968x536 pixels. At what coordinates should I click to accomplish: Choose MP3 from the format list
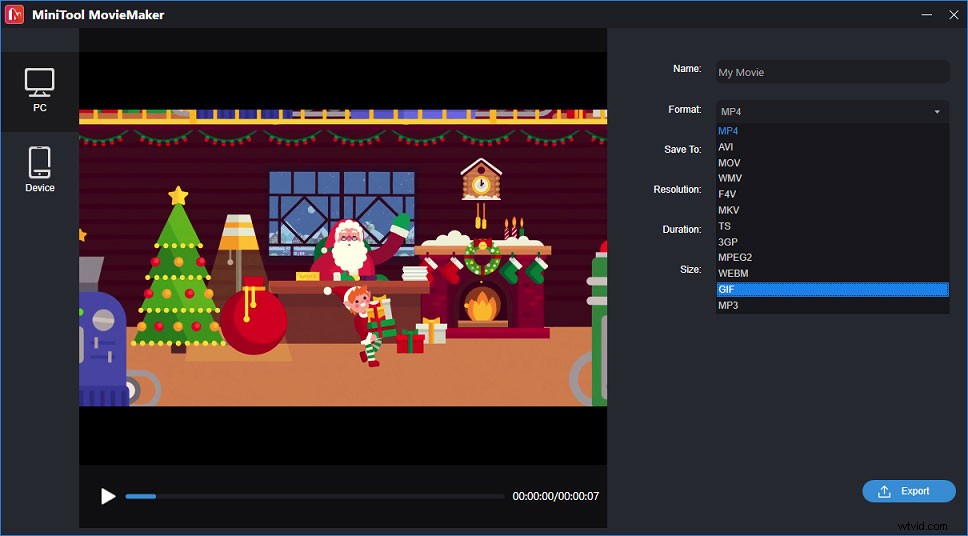[x=832, y=305]
